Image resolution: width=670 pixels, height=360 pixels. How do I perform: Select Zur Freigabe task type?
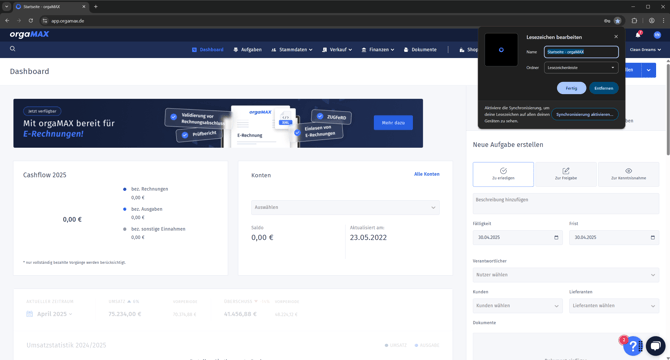566,174
